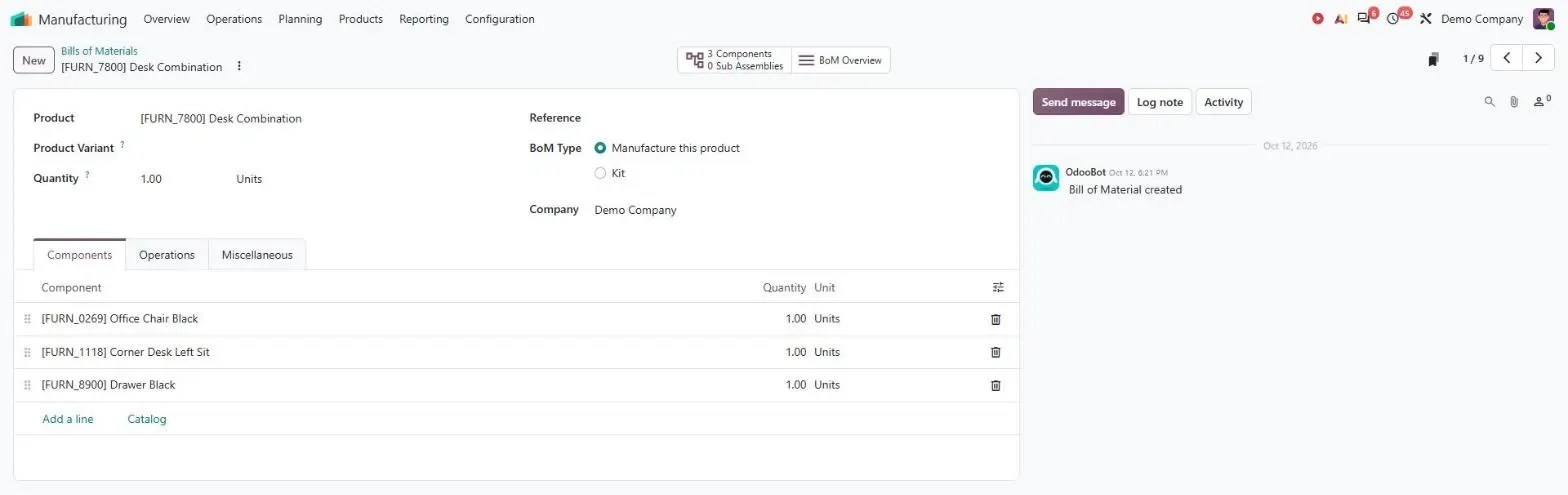Open the Demo Company switcher in navbar

coord(1482,19)
